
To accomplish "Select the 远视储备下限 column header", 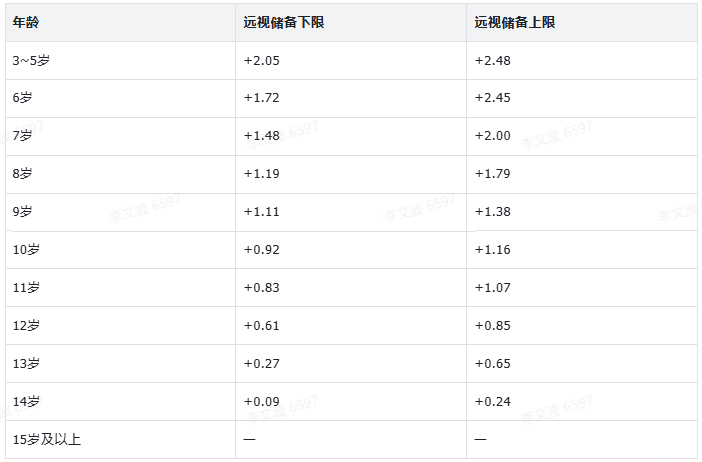I will point(284,22).
